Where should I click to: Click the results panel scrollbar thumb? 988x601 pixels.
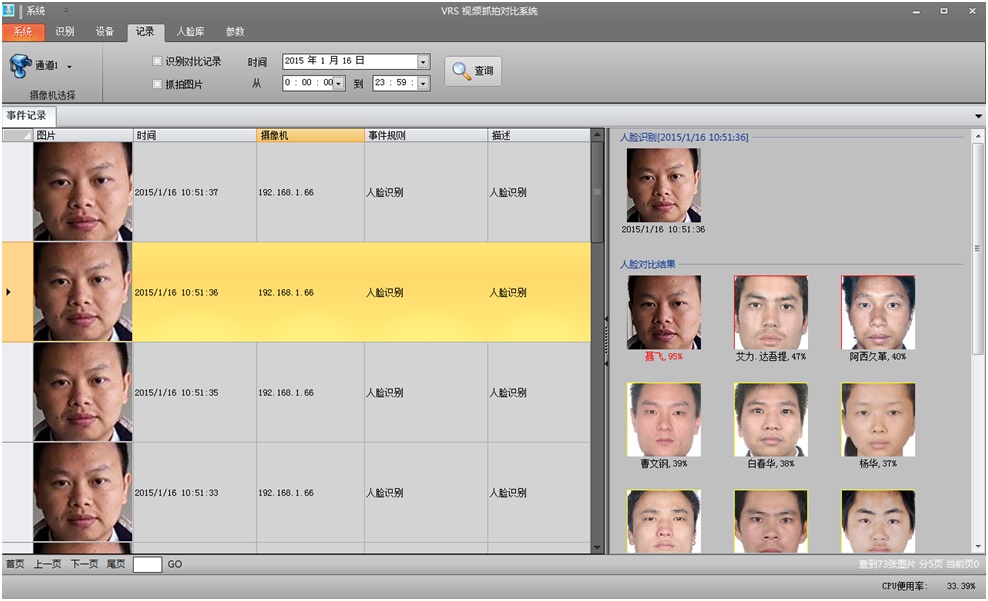pos(978,248)
